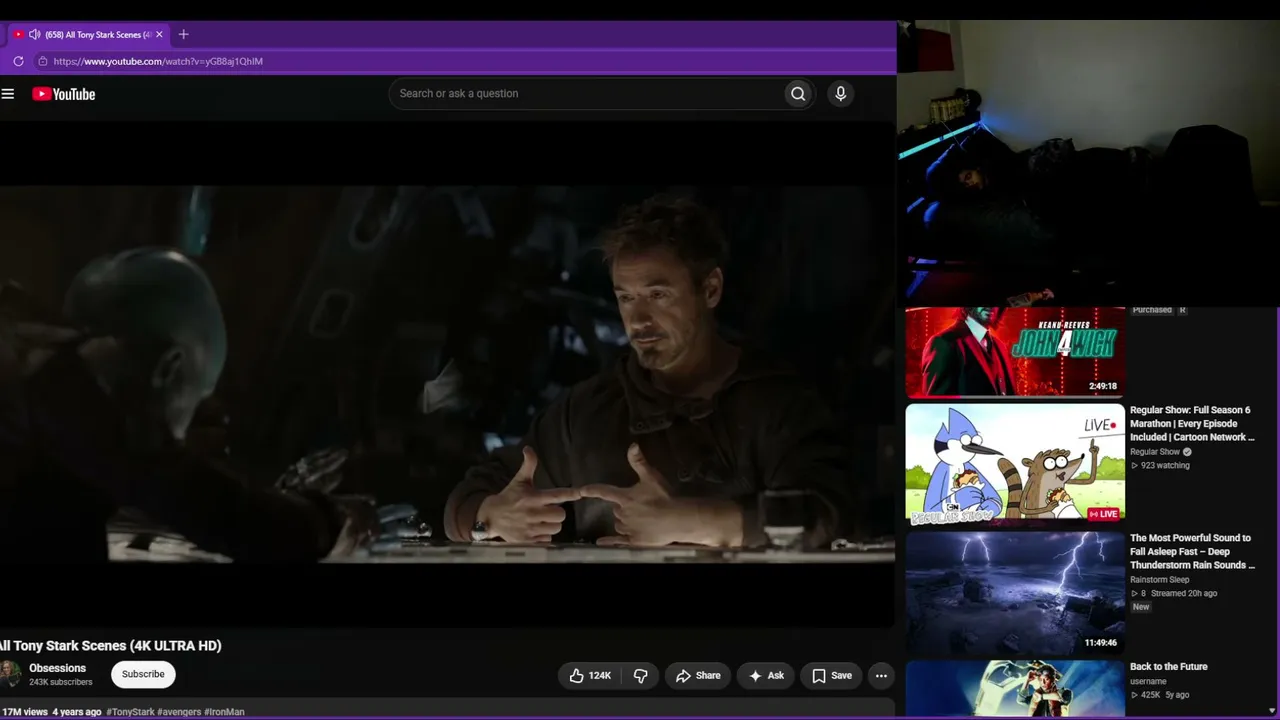Click the video title All Tony Stark Scenes
The height and width of the screenshot is (720, 1280).
coord(111,646)
